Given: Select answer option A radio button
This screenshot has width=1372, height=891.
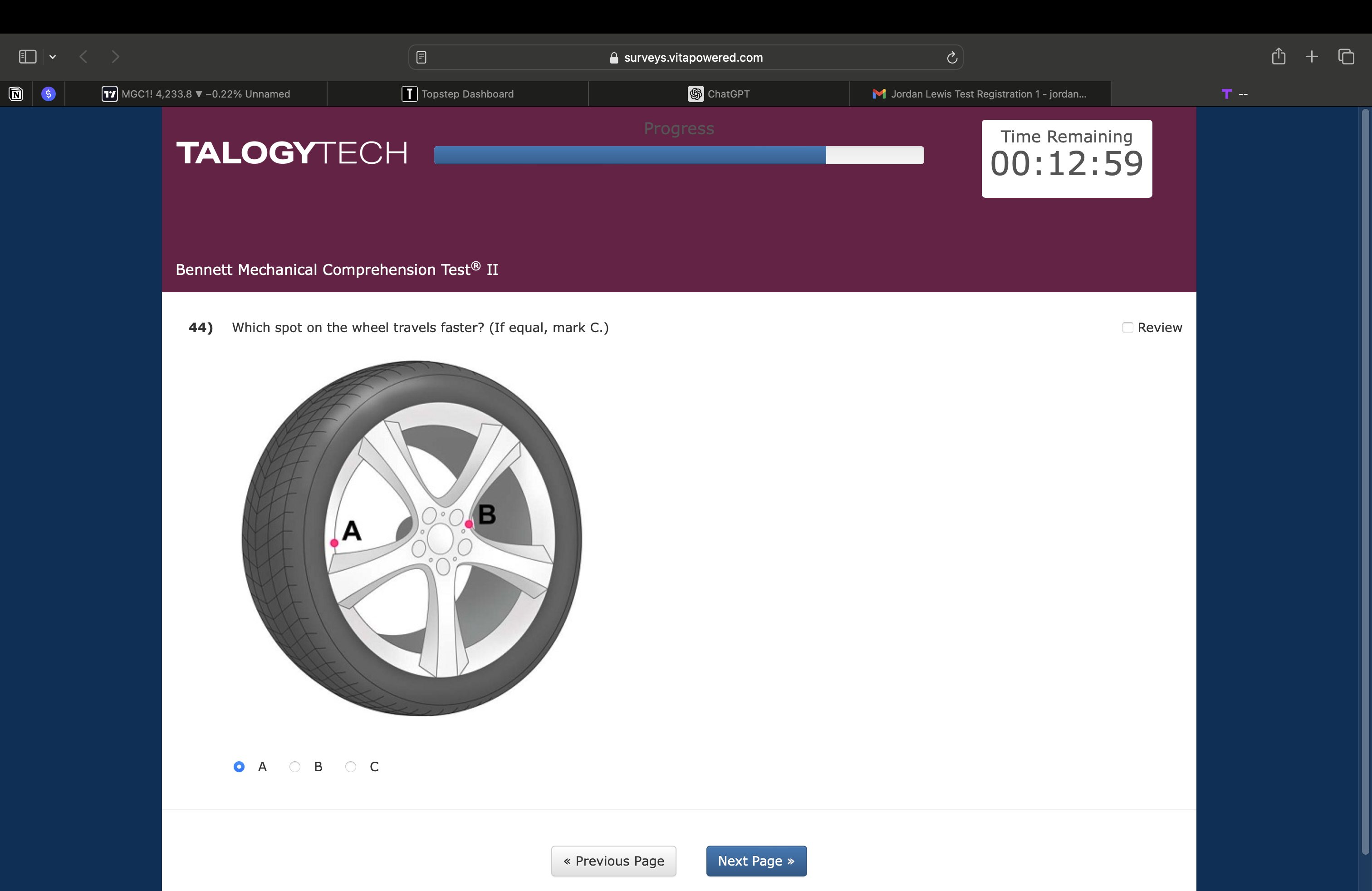Looking at the screenshot, I should (239, 767).
